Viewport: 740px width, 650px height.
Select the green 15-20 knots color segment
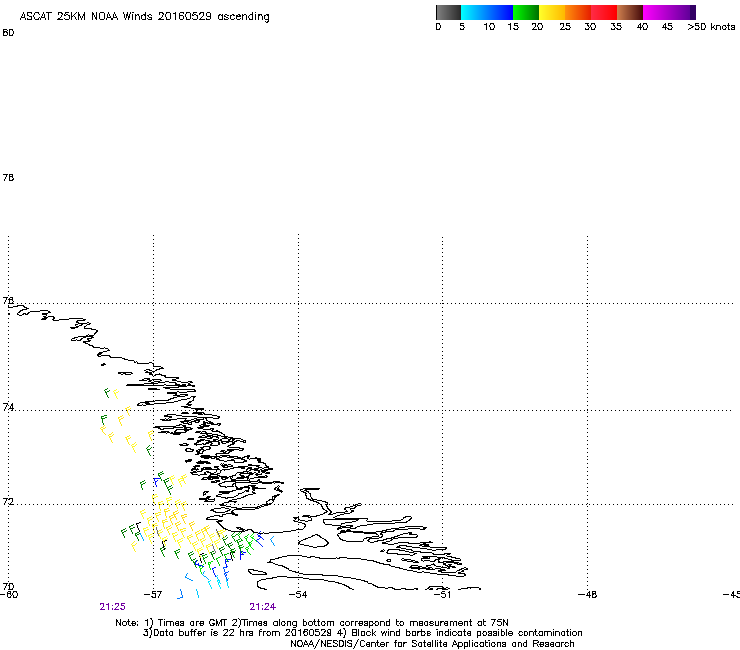tap(526, 12)
